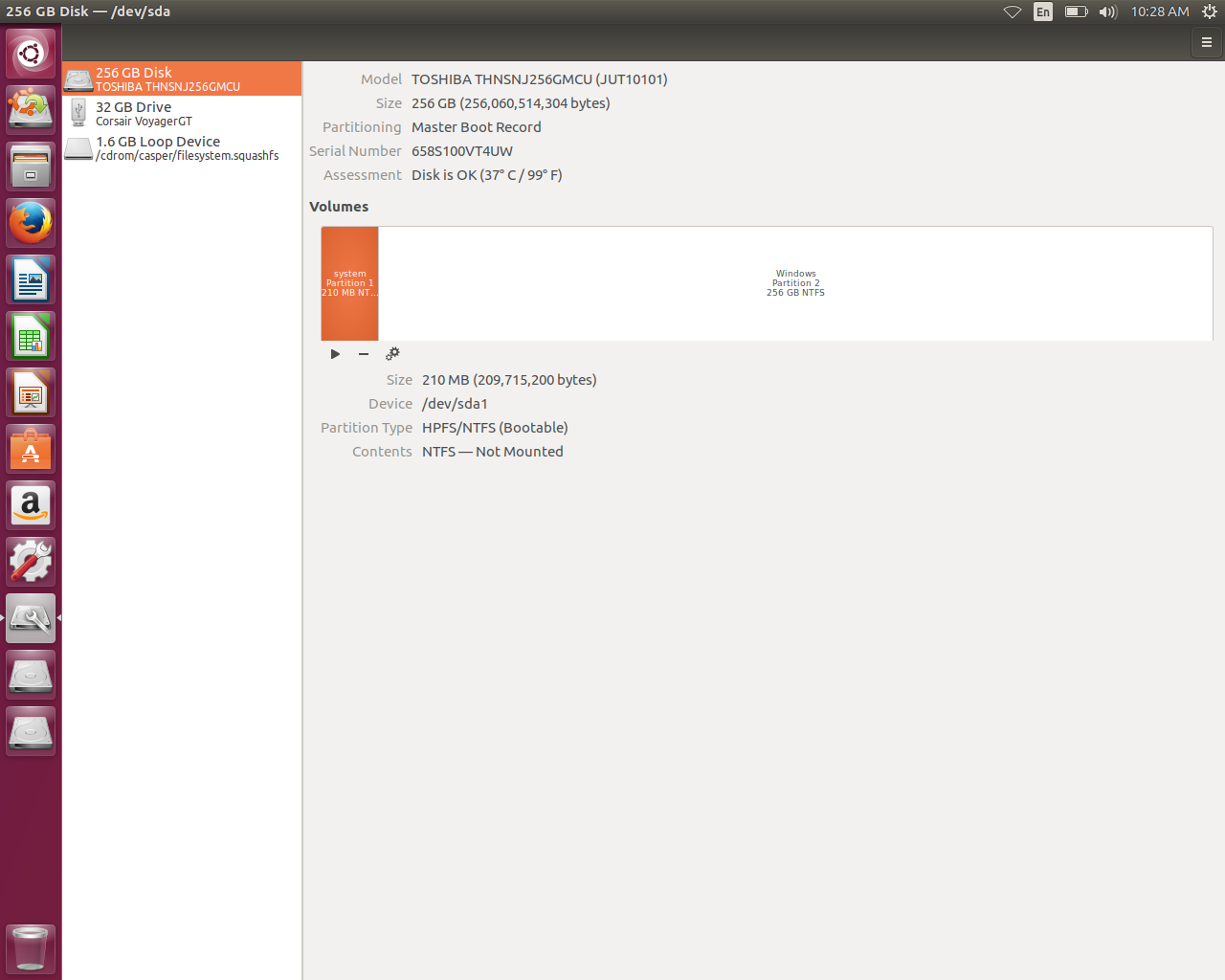This screenshot has height=980, width=1225.
Task: Click the window title "256 GB Disk — /dev/sda"
Action: pos(88,11)
